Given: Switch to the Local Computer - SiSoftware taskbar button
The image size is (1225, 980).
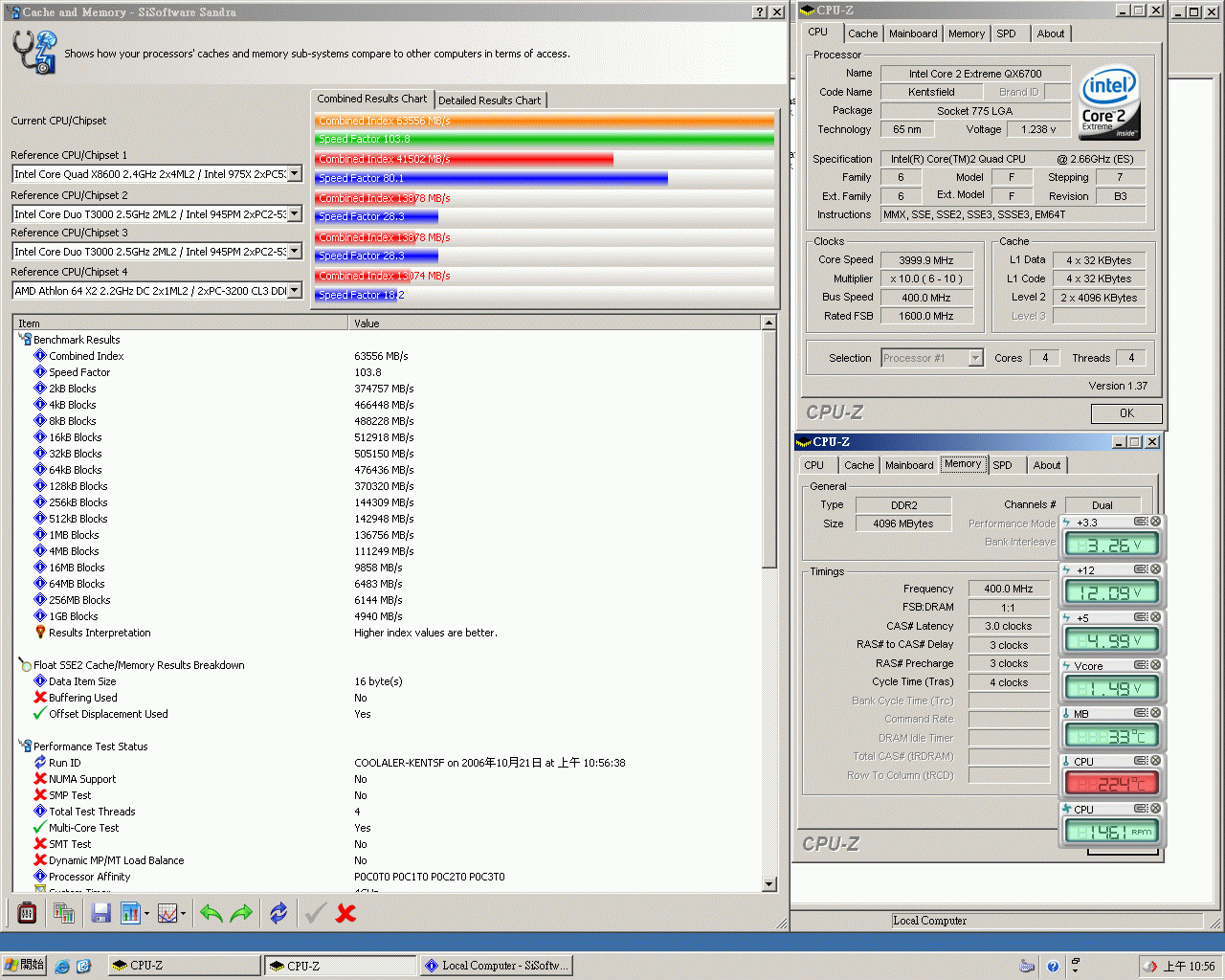Looking at the screenshot, I should coord(499,966).
